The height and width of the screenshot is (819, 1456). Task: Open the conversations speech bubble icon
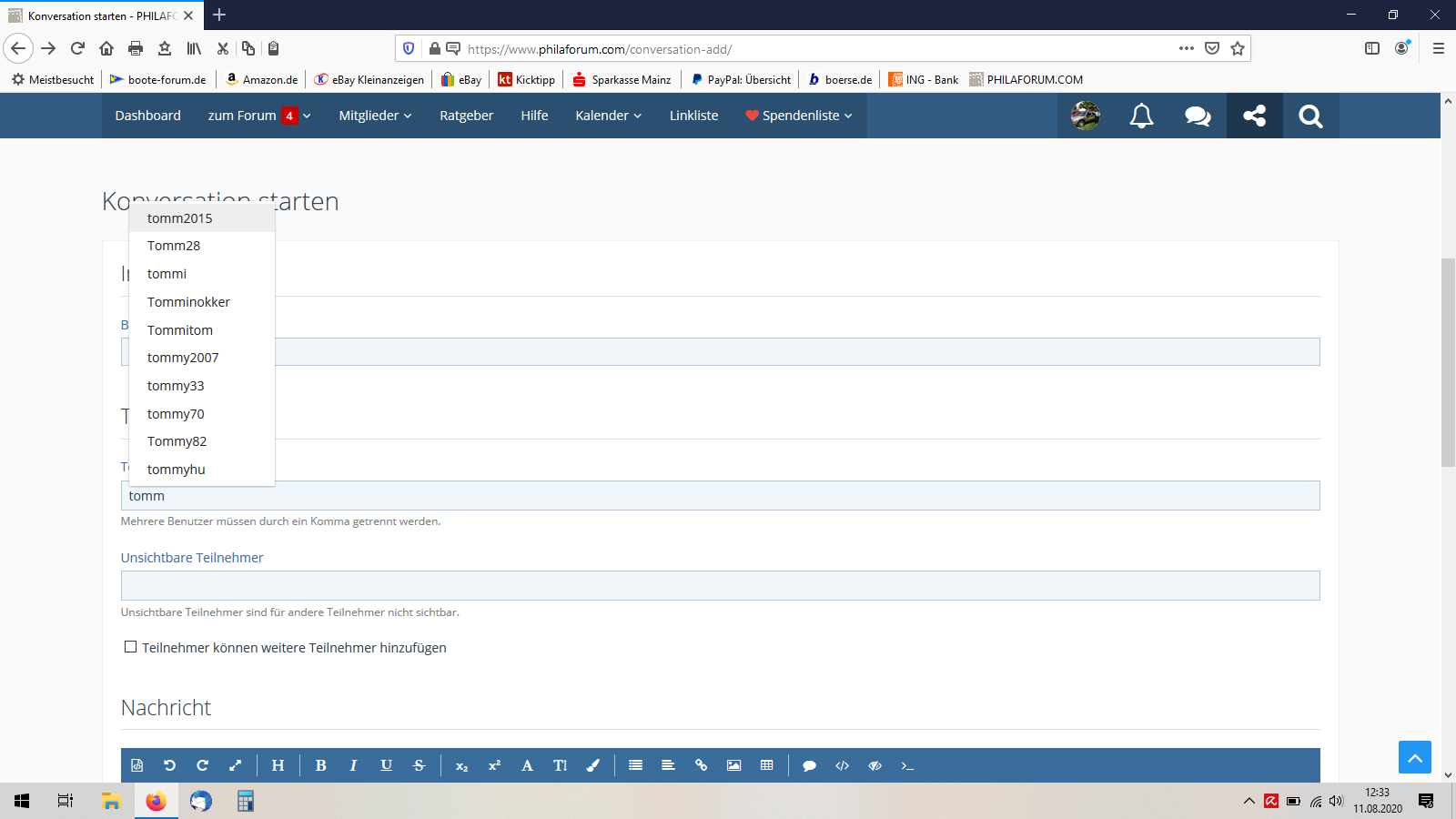click(x=1198, y=116)
